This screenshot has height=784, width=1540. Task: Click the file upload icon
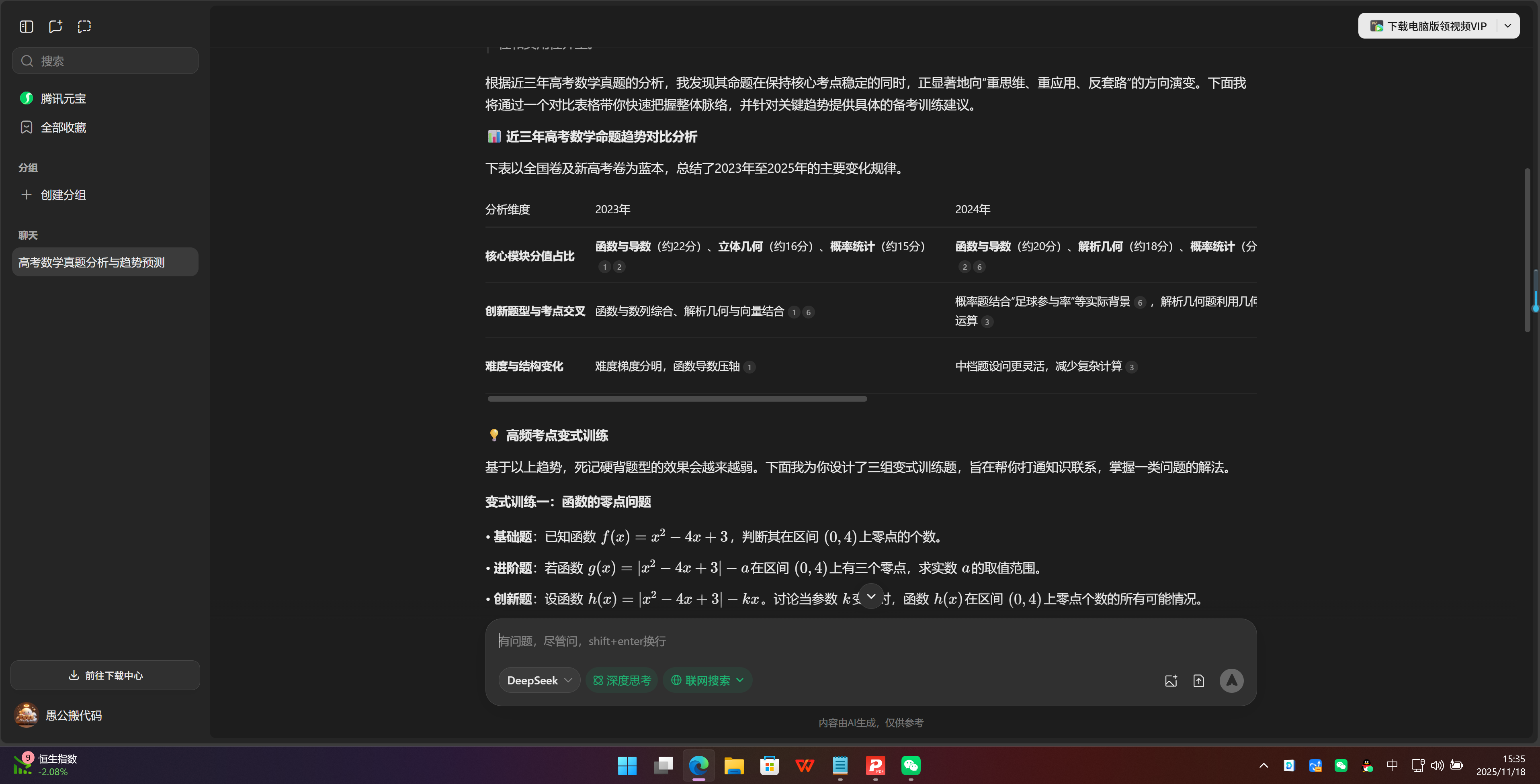pos(1199,680)
